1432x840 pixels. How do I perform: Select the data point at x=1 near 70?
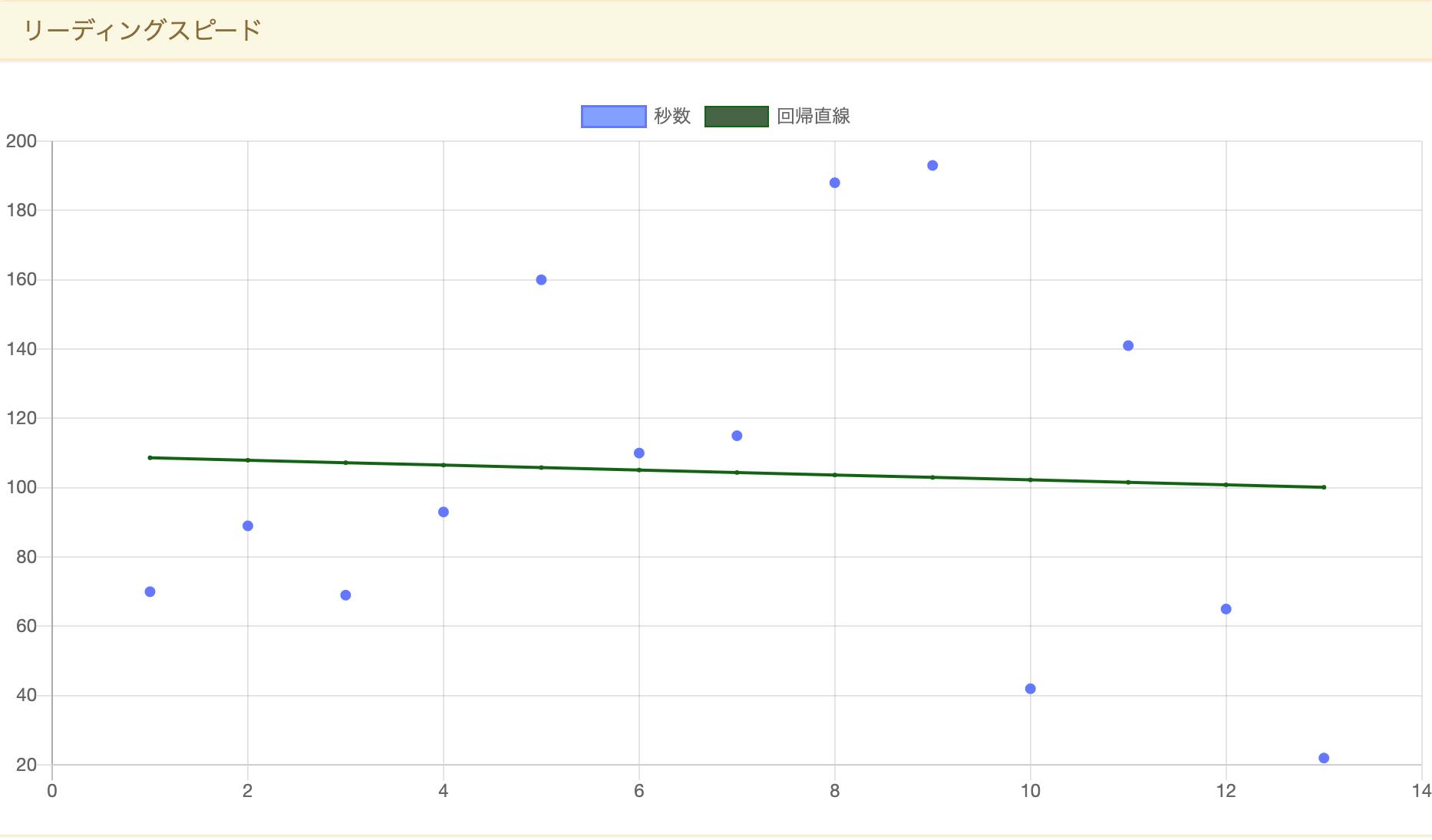(x=150, y=591)
